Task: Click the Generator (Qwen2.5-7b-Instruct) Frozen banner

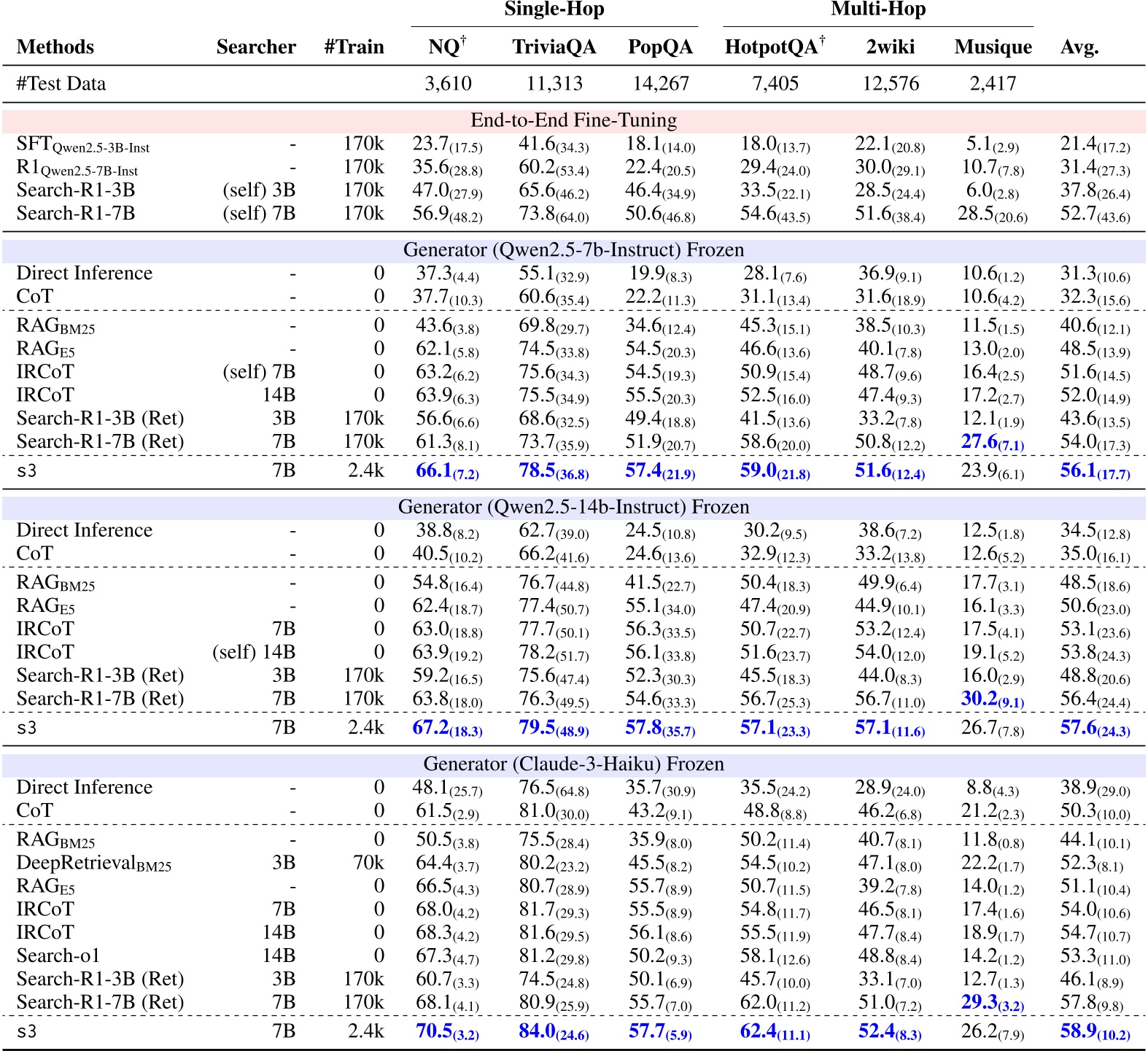Action: [x=573, y=250]
